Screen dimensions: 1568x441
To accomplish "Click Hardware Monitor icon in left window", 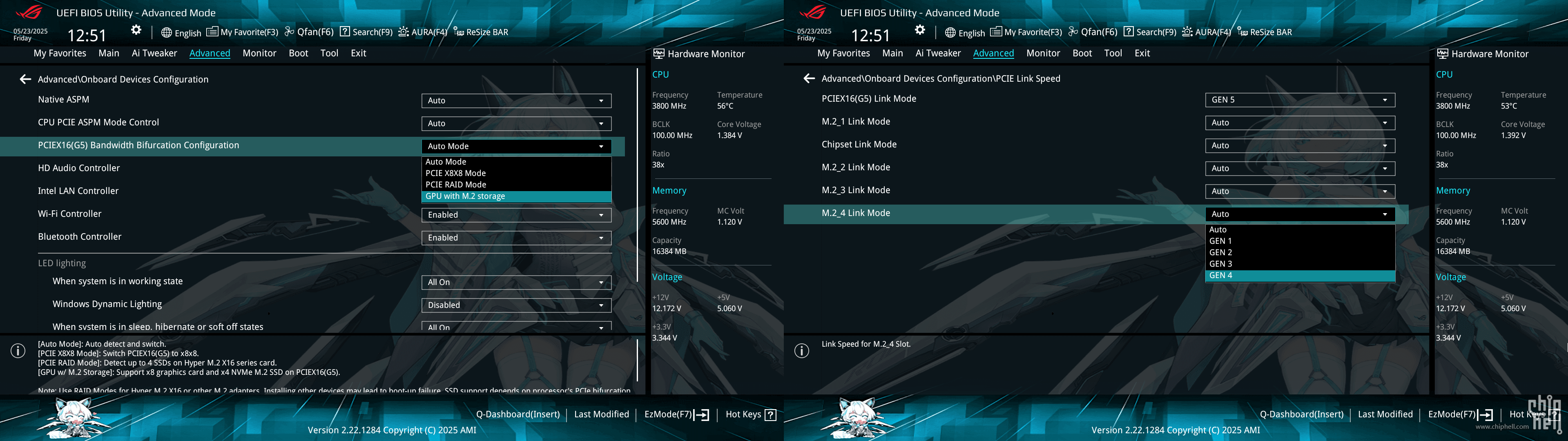I will 658,53.
